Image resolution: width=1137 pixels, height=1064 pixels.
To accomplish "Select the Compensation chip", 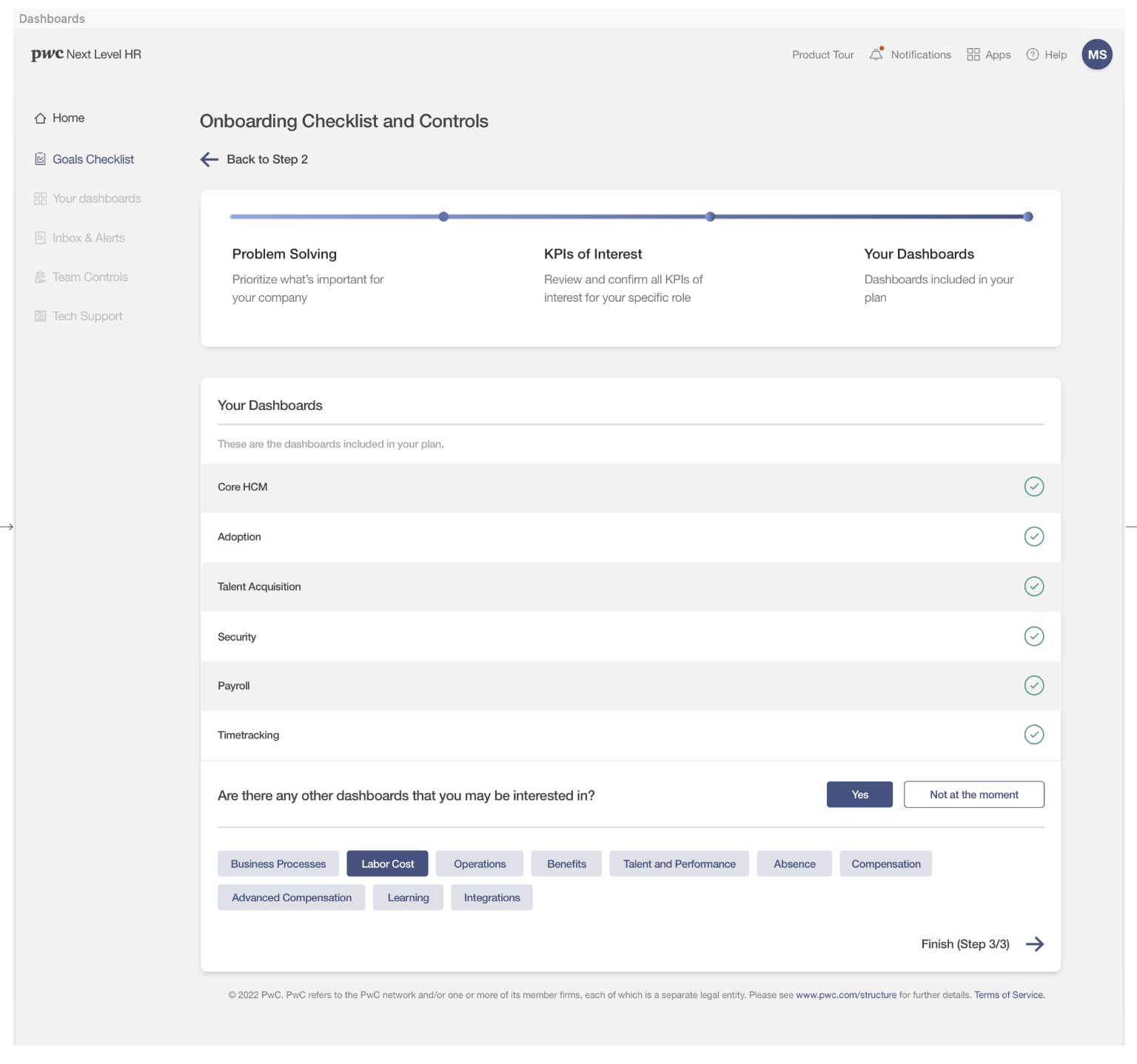I will click(x=885, y=863).
